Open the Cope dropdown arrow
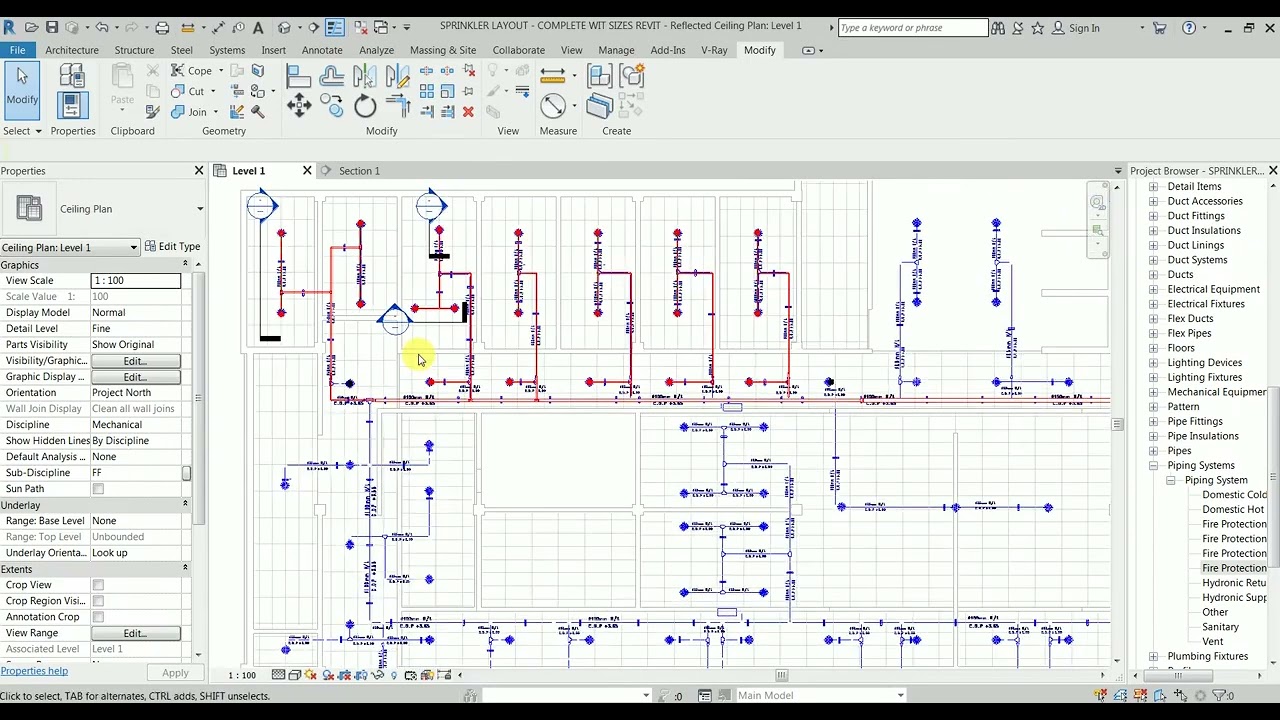Viewport: 1280px width, 720px height. pos(221,71)
